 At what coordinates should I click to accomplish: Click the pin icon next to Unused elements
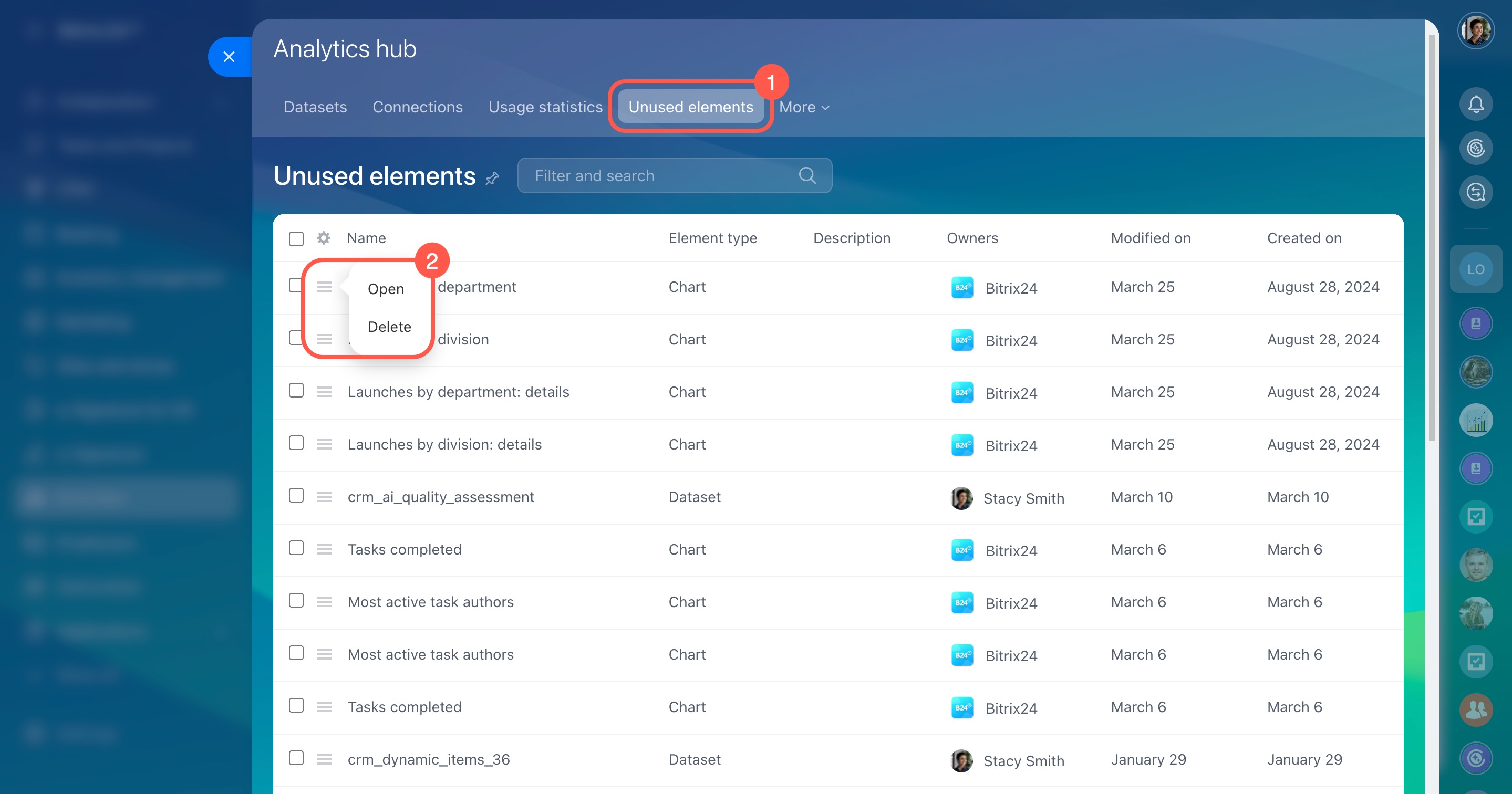click(x=492, y=178)
